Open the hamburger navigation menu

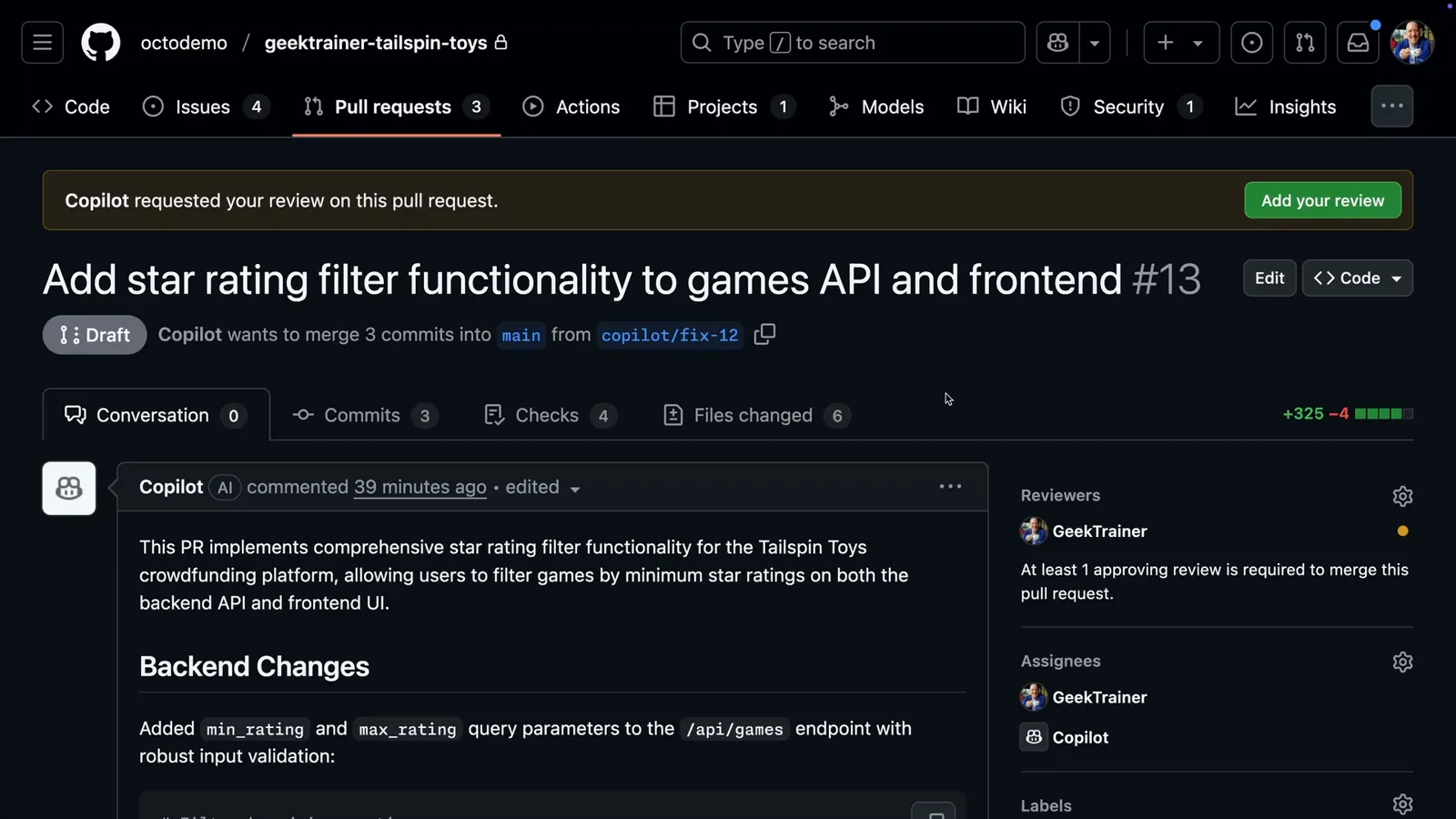coord(42,43)
